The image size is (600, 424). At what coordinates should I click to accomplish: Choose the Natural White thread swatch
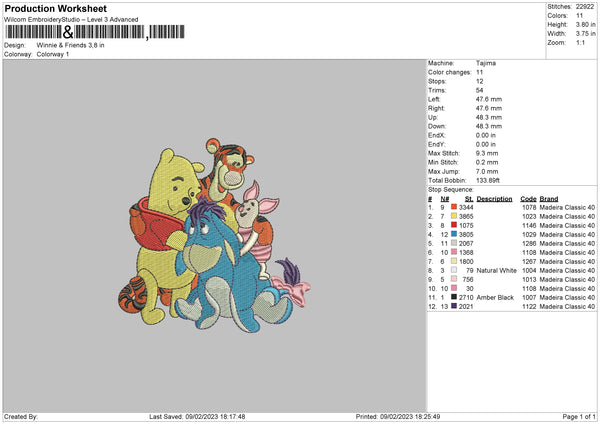(454, 270)
